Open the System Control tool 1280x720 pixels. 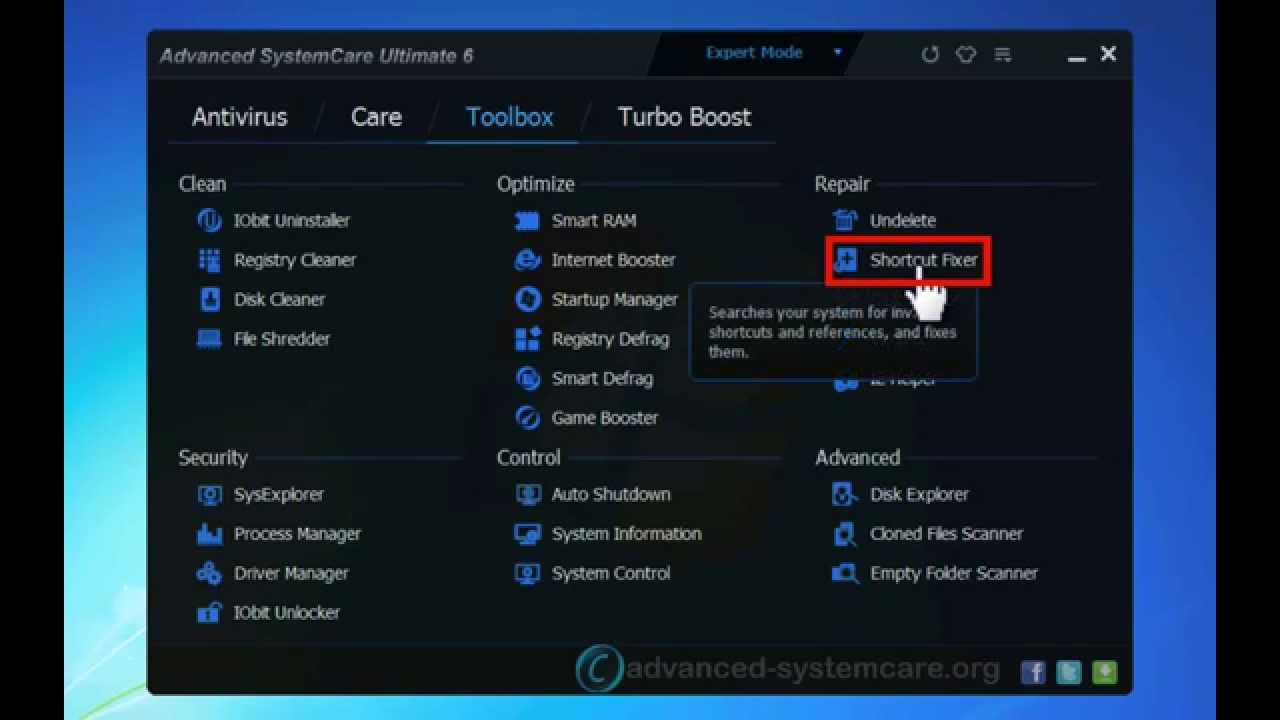[592, 573]
